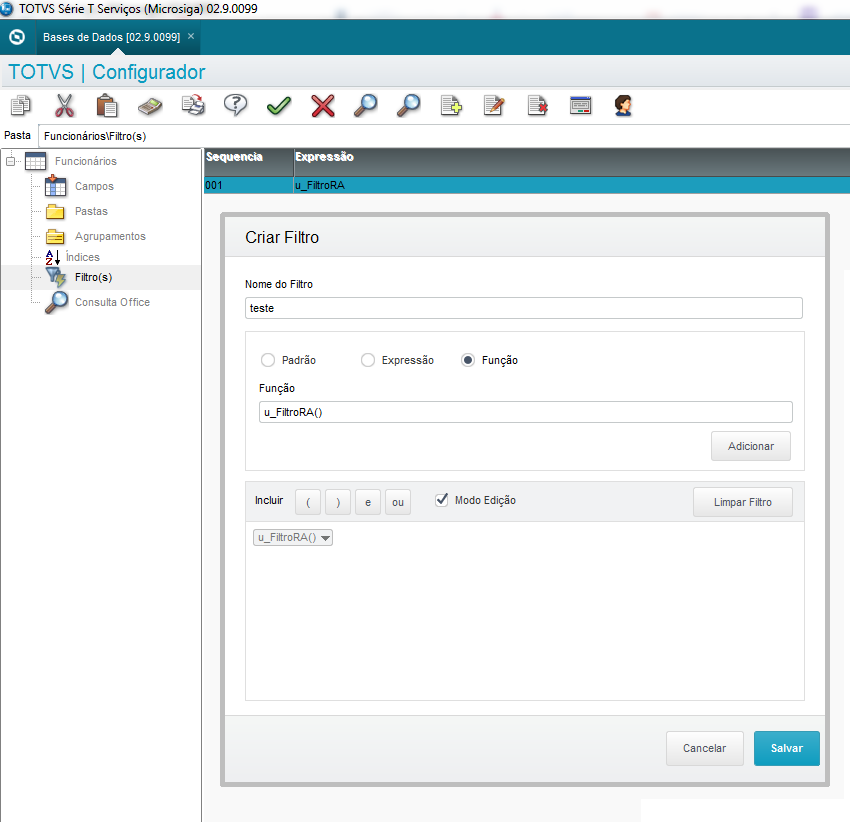
Task: Click the Expressão column header
Action: [572, 162]
